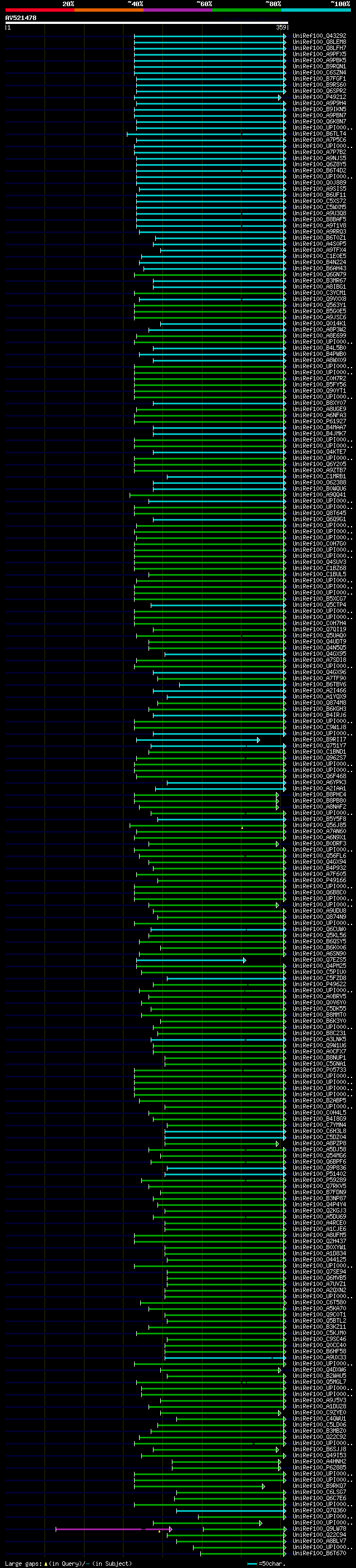The width and height of the screenshot is (356, 1568).
Task: Open hit UniRef100_A3LNK5
Action: pos(319,1039)
